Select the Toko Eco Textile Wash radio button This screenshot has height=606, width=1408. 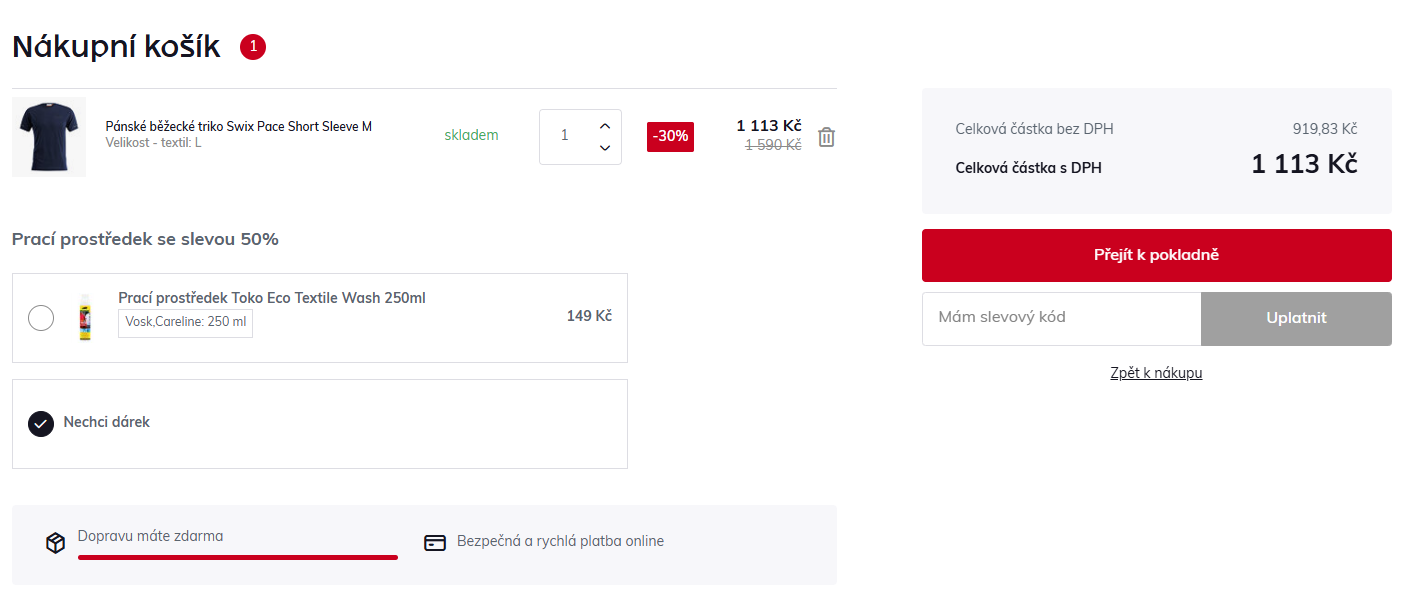[41, 318]
